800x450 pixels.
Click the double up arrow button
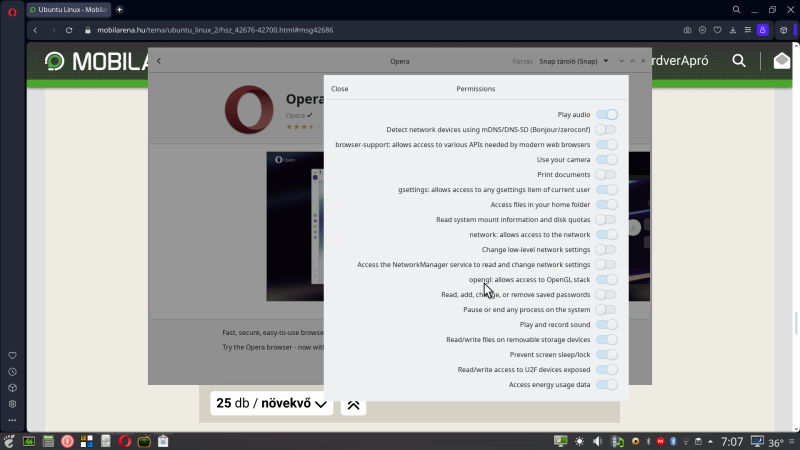[x=353, y=405]
